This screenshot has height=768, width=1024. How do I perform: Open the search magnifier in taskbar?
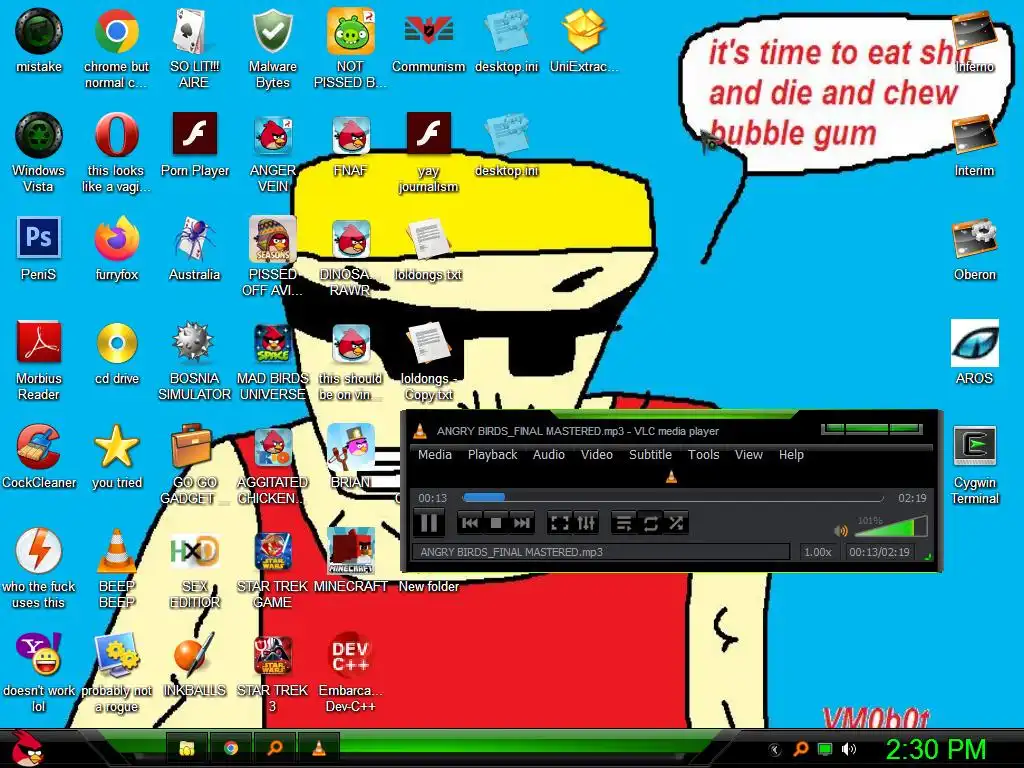coord(275,748)
